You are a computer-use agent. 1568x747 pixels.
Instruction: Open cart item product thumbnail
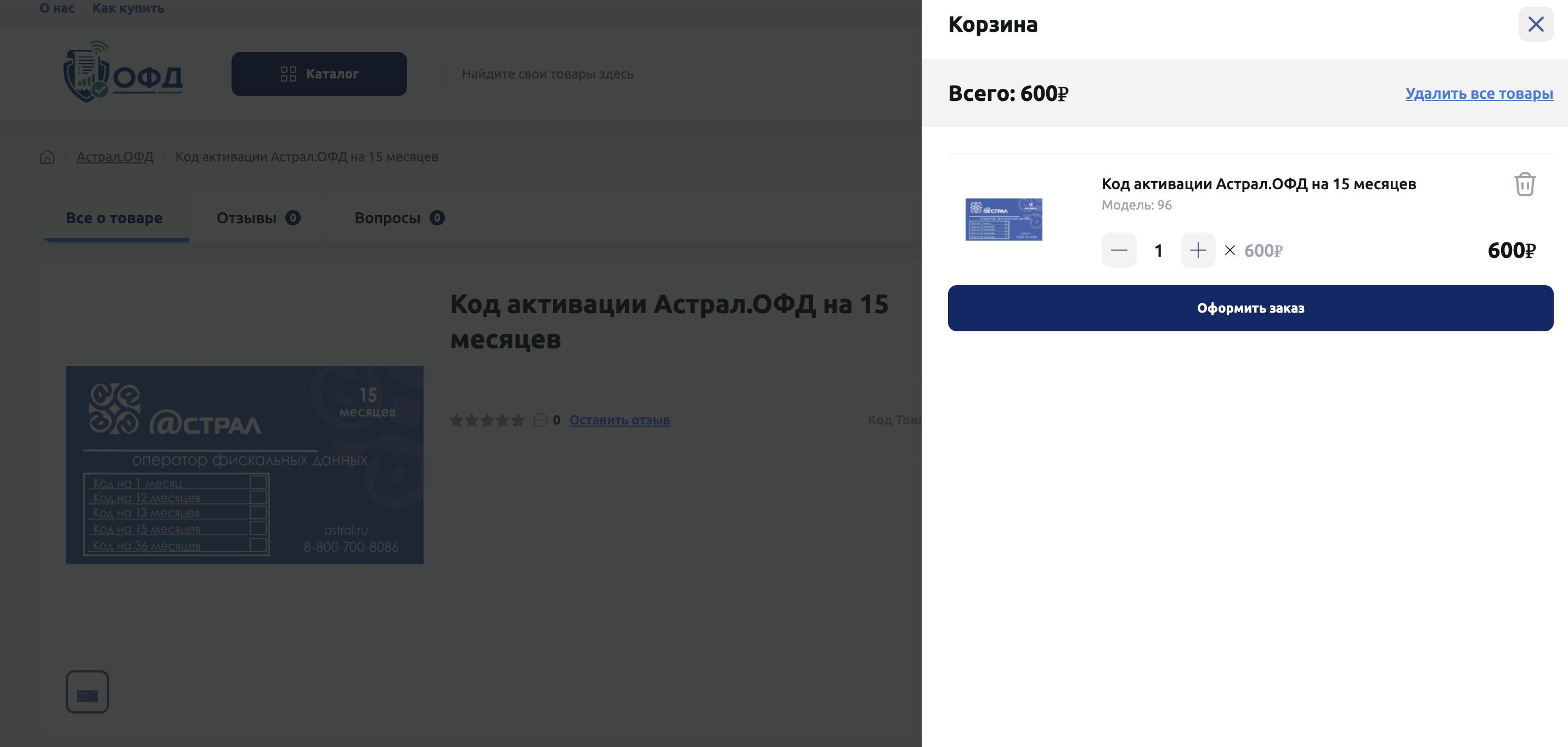point(1003,219)
